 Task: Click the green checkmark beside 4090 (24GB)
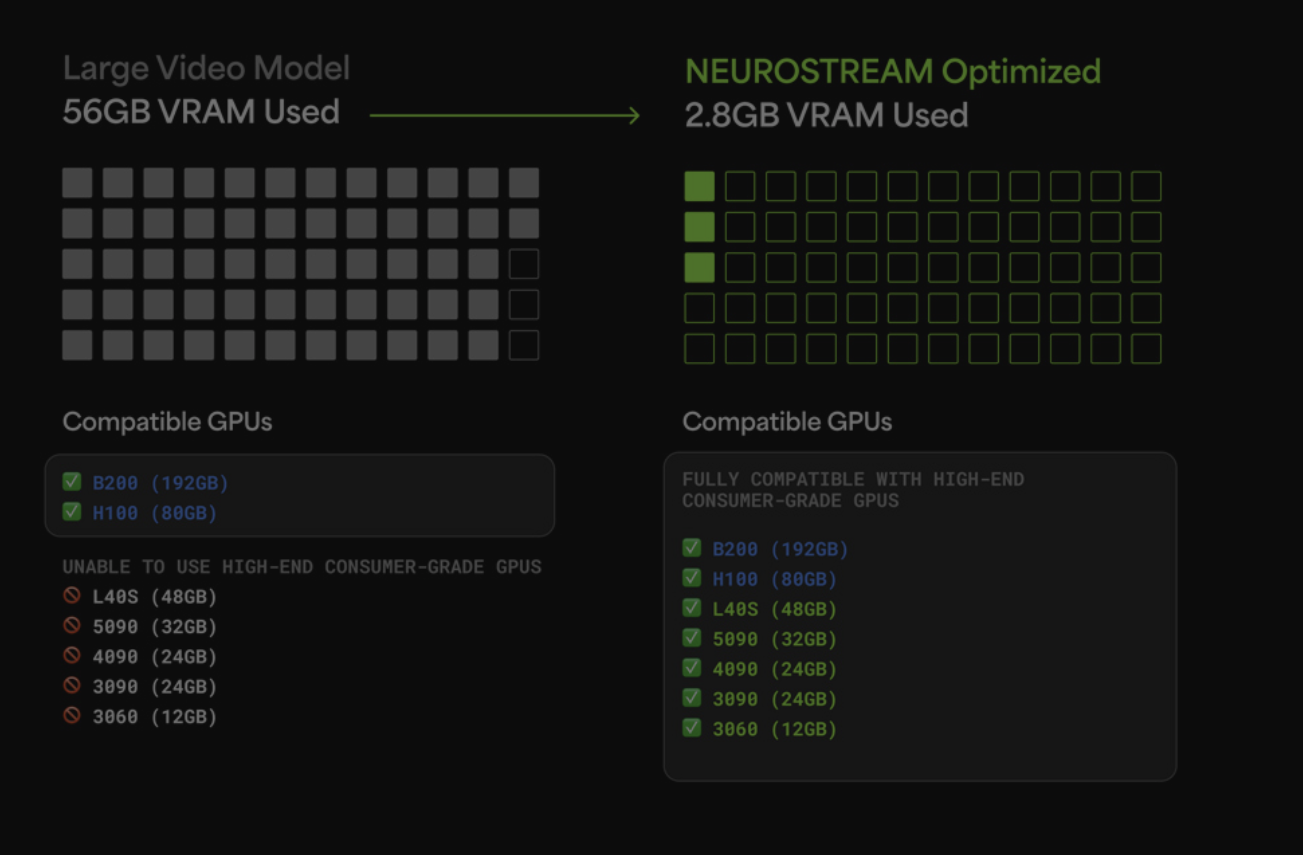pyautogui.click(x=692, y=668)
